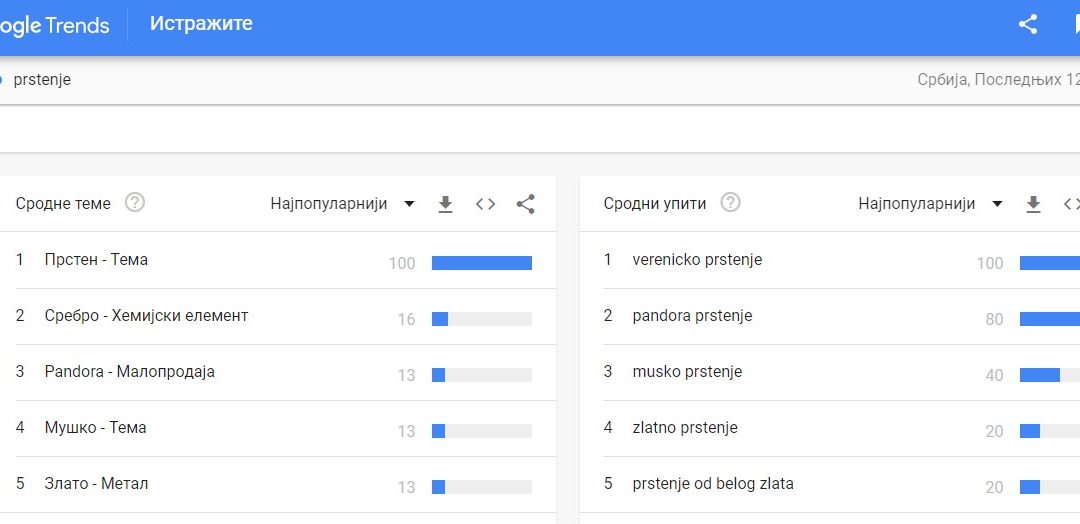Open the Прстен - Тема topic
1080x524 pixels.
[x=96, y=260]
